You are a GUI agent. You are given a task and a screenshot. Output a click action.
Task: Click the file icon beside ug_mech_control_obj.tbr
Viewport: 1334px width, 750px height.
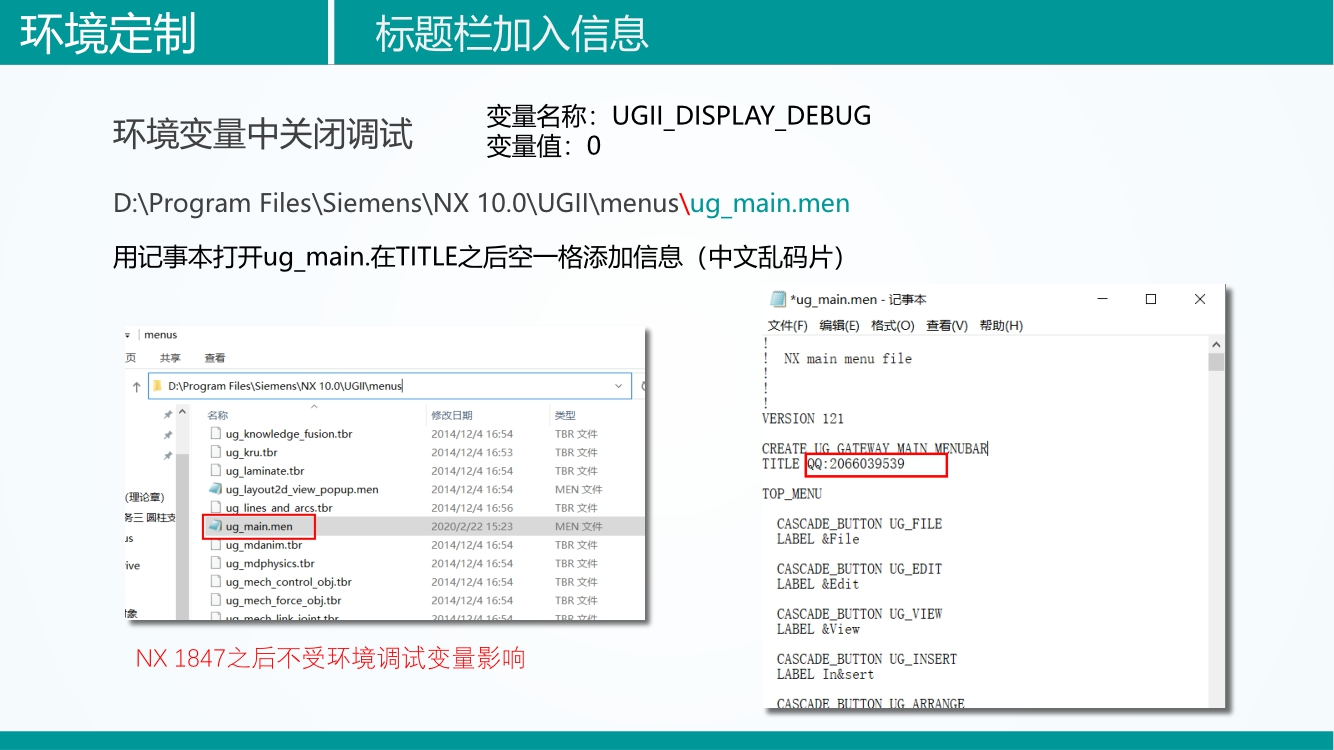coord(215,582)
